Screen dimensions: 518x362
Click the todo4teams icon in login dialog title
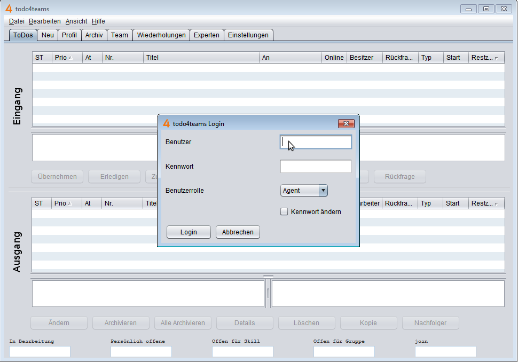pos(166,124)
